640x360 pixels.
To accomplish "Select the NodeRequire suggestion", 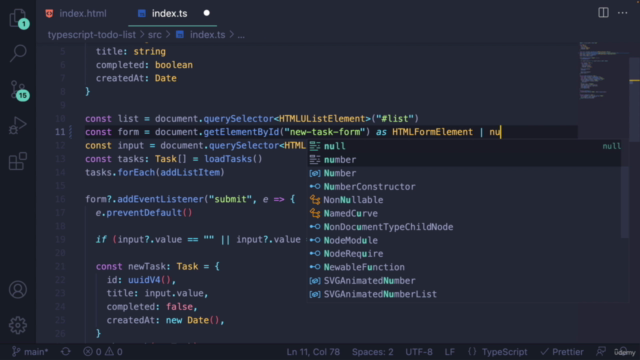I will point(464,254).
